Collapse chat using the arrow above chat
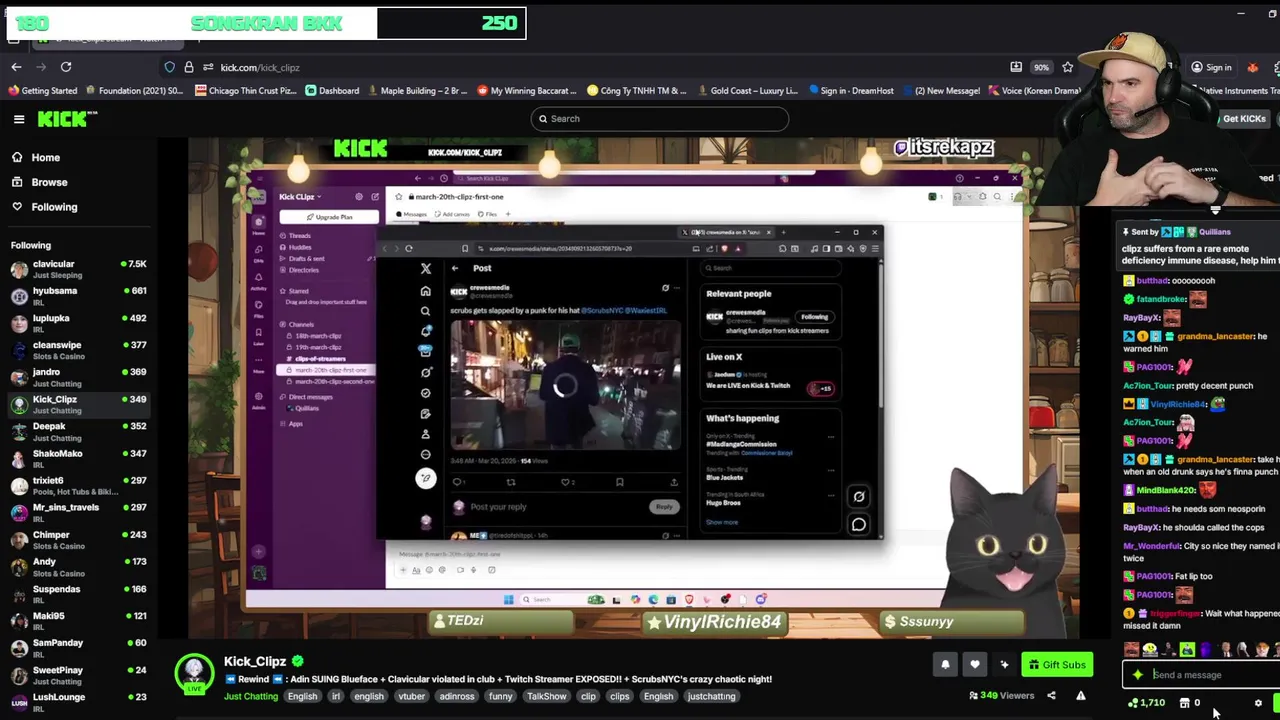1280x720 pixels. tap(1215, 210)
